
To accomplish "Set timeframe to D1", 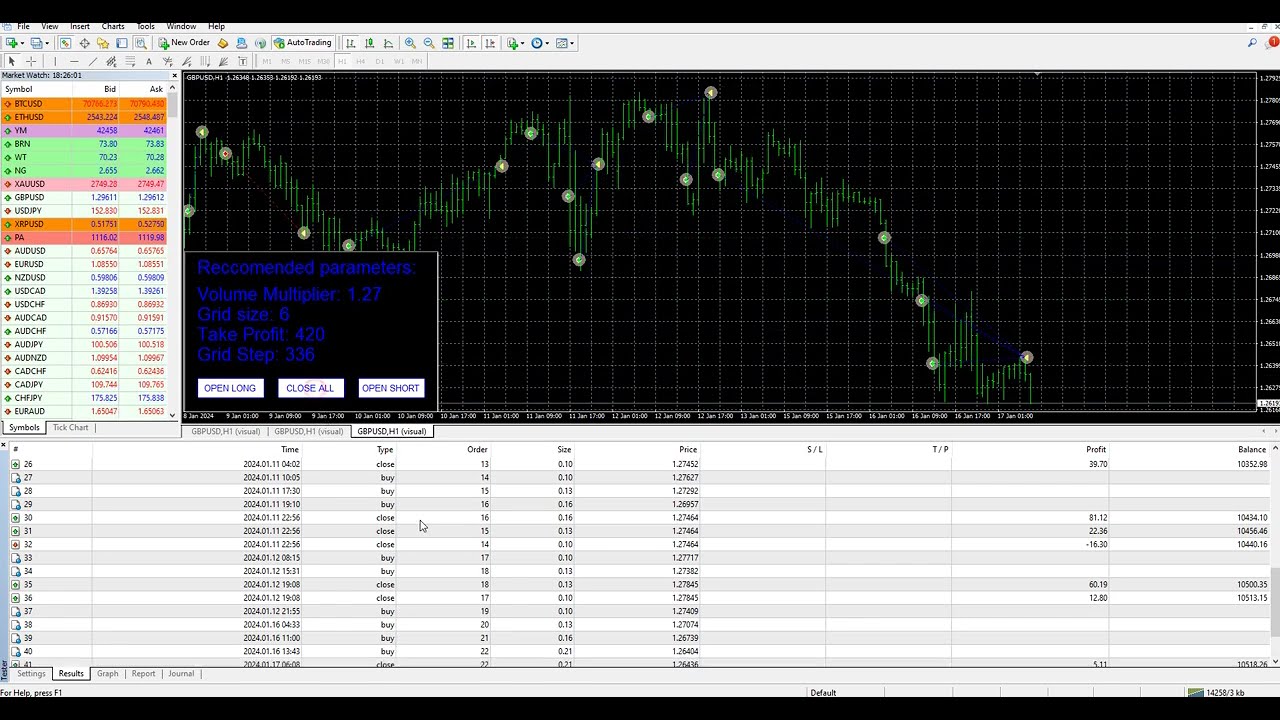I will click(x=380, y=61).
